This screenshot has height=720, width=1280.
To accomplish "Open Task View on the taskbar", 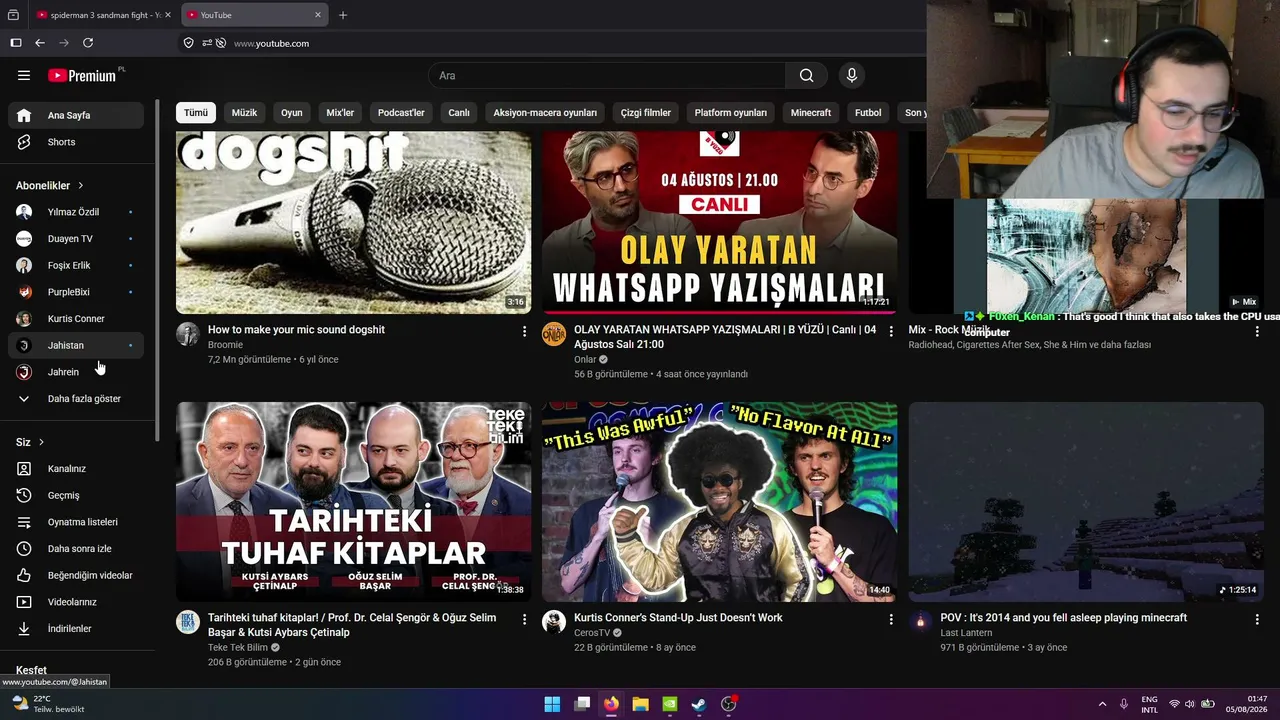I will tap(582, 704).
